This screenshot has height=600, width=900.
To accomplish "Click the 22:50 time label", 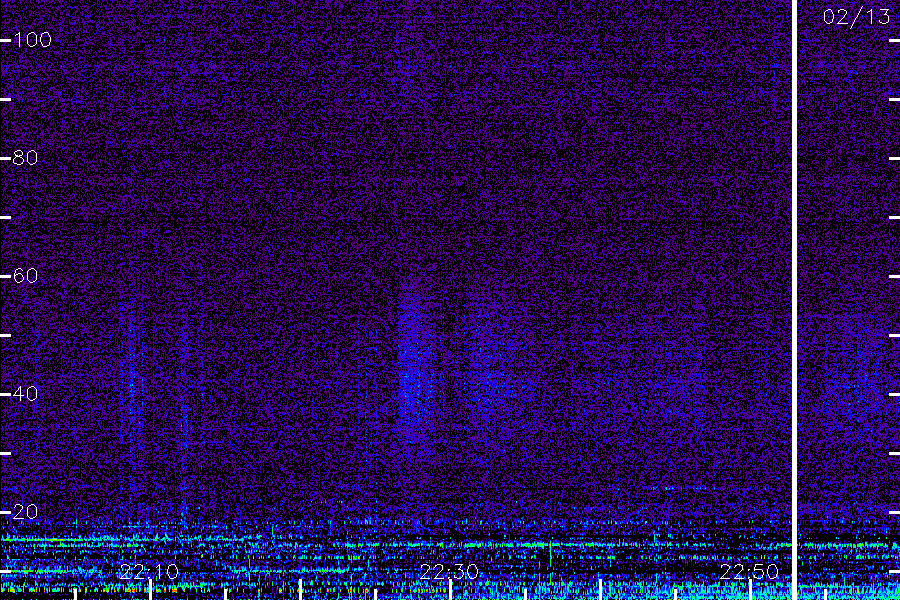I will click(x=749, y=571).
